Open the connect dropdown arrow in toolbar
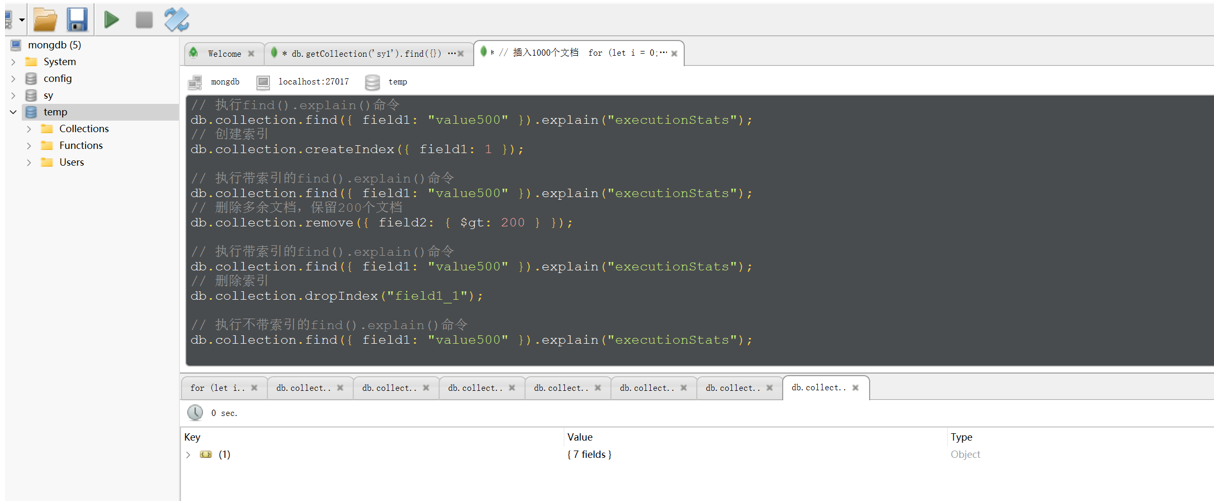 coord(22,20)
